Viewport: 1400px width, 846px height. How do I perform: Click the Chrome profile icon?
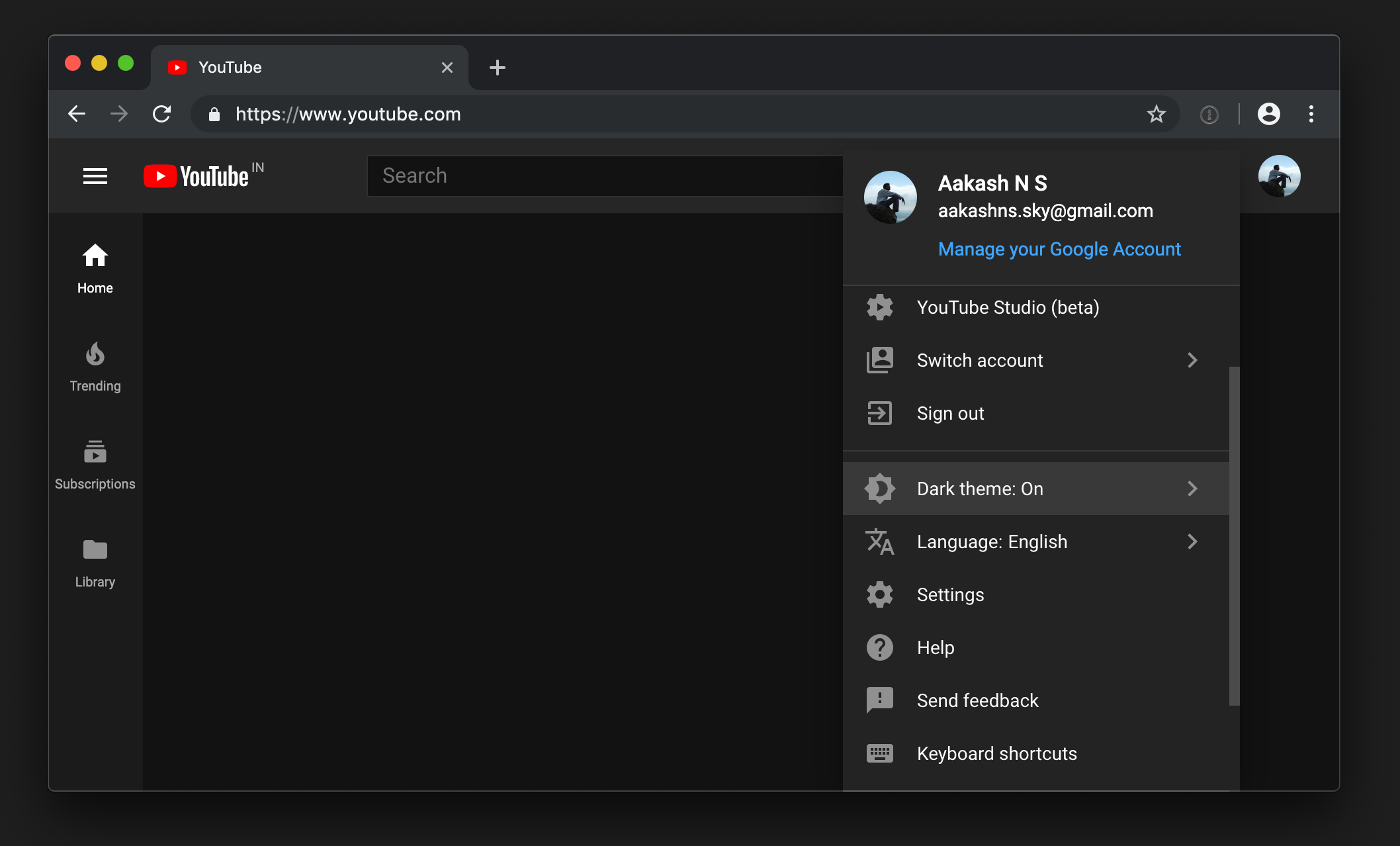tap(1268, 114)
